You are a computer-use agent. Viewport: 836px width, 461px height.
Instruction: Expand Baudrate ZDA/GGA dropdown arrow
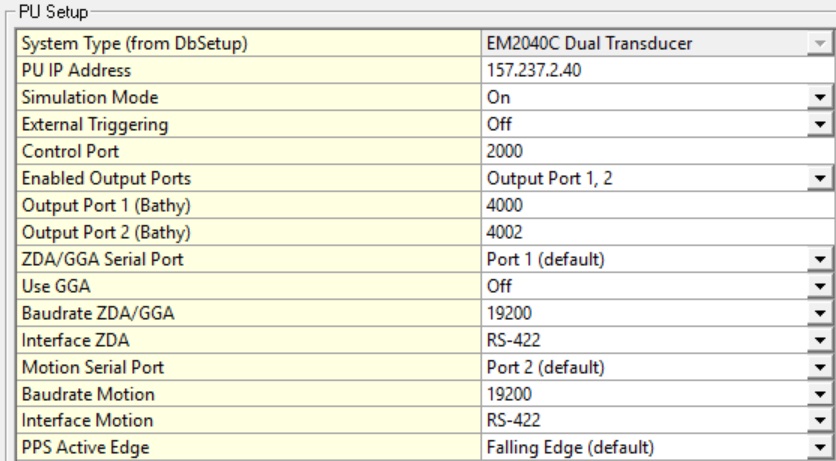(x=821, y=314)
